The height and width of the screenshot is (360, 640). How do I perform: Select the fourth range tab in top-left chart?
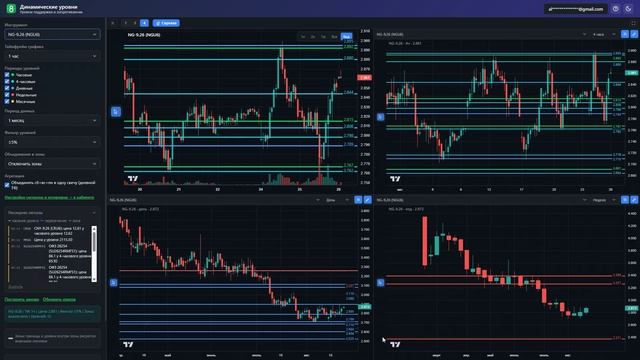point(334,37)
